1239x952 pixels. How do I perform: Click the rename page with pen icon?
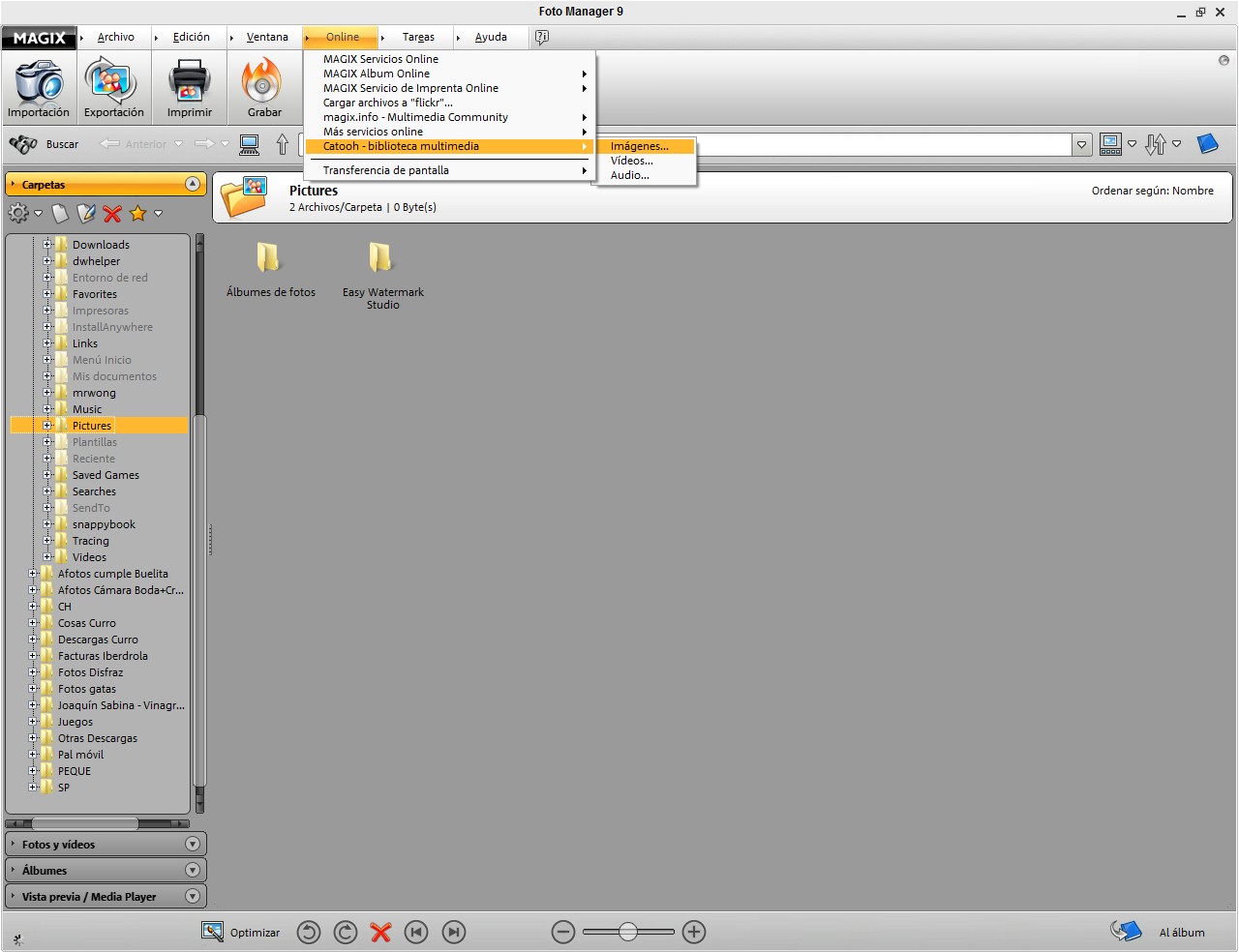point(86,213)
